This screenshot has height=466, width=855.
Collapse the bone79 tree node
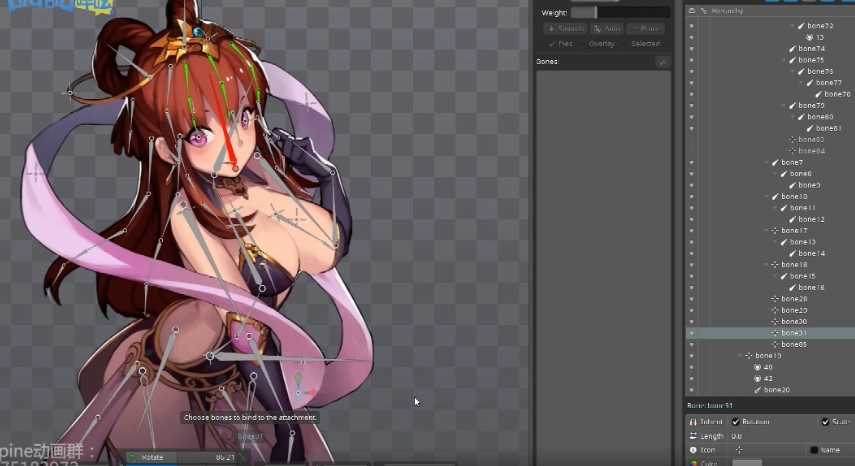tap(784, 106)
